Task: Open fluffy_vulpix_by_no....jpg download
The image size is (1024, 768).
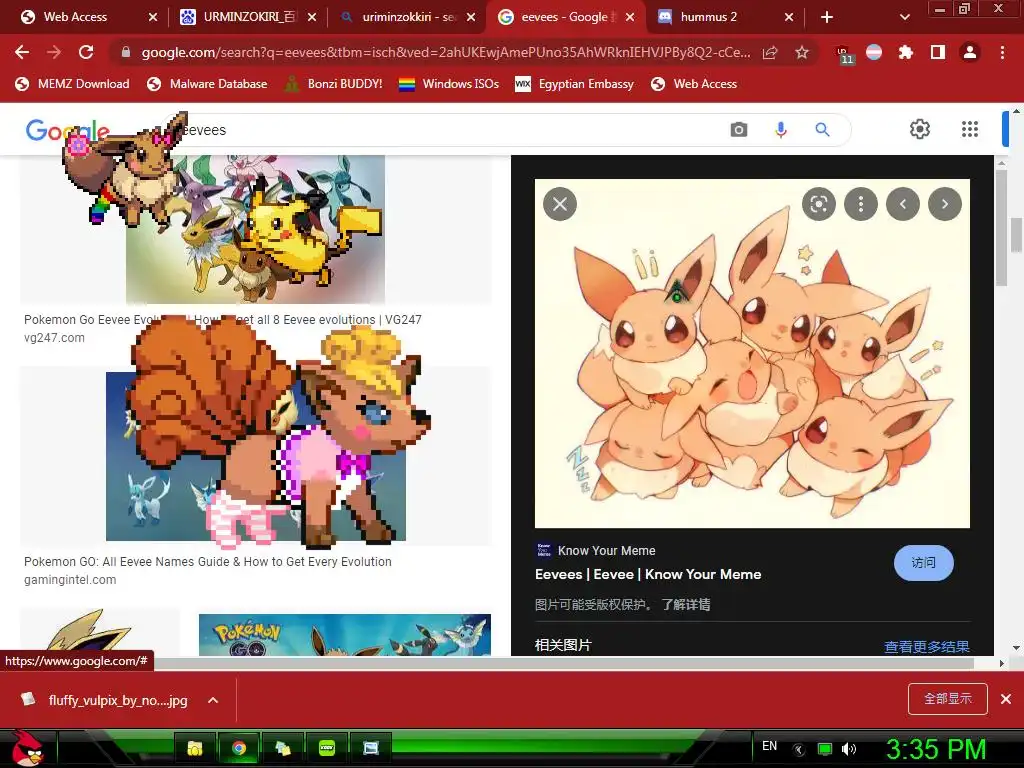Action: point(106,700)
